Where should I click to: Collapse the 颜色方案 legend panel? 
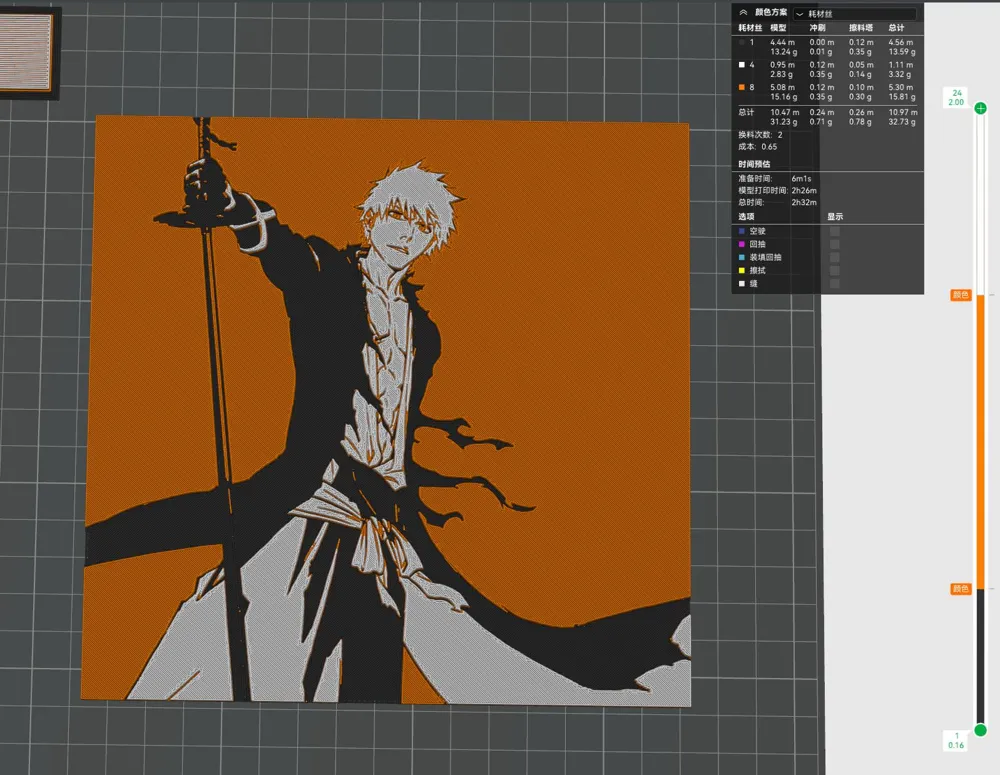(743, 12)
